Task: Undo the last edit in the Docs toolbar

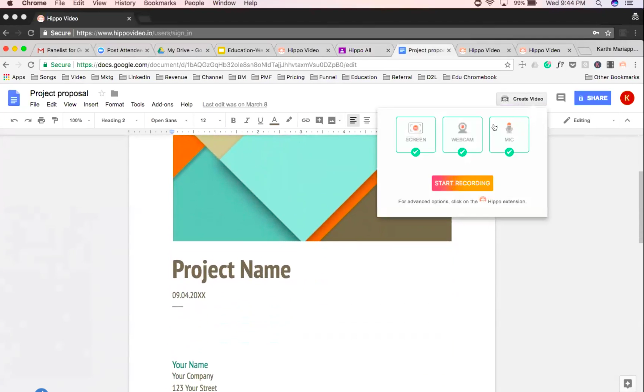Action: coord(14,120)
